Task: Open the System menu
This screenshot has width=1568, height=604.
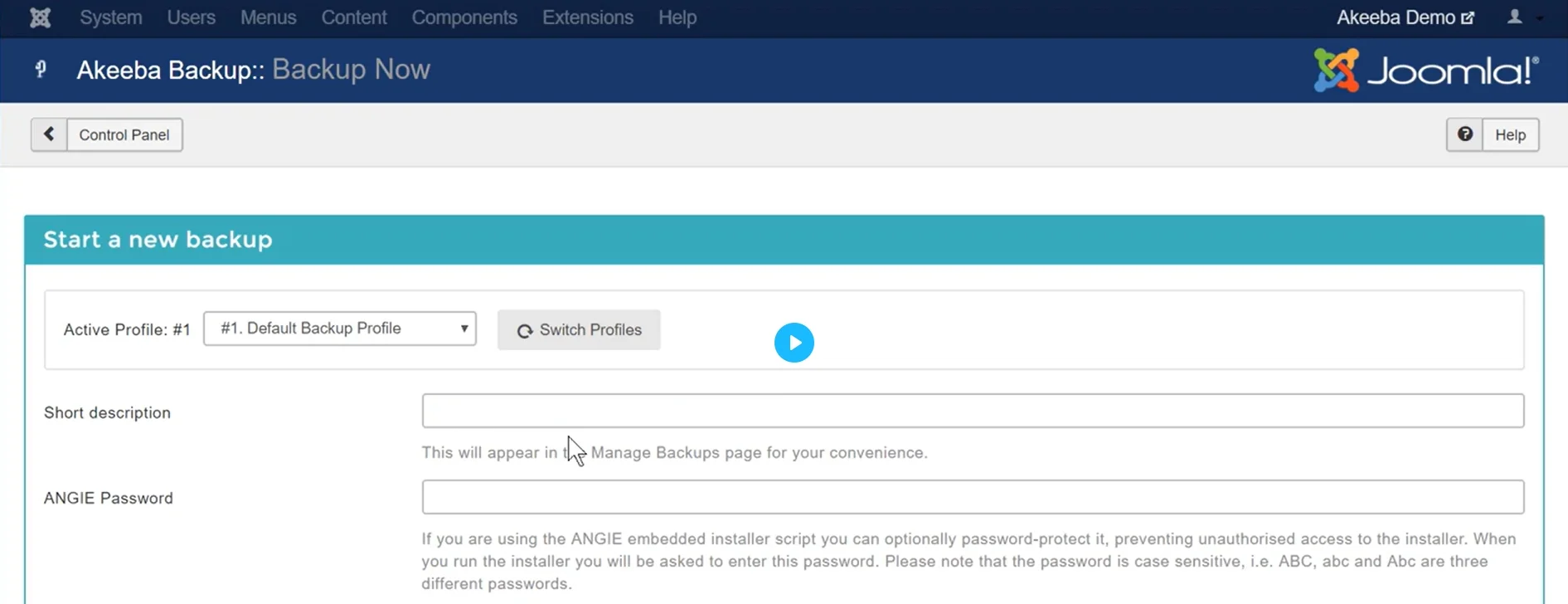Action: point(111,17)
